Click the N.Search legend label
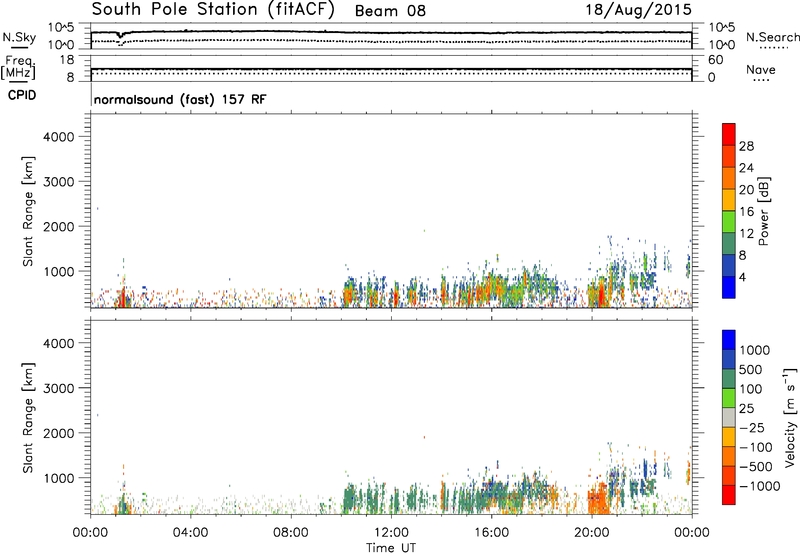Viewport: 800px width, 554px height. (772, 37)
